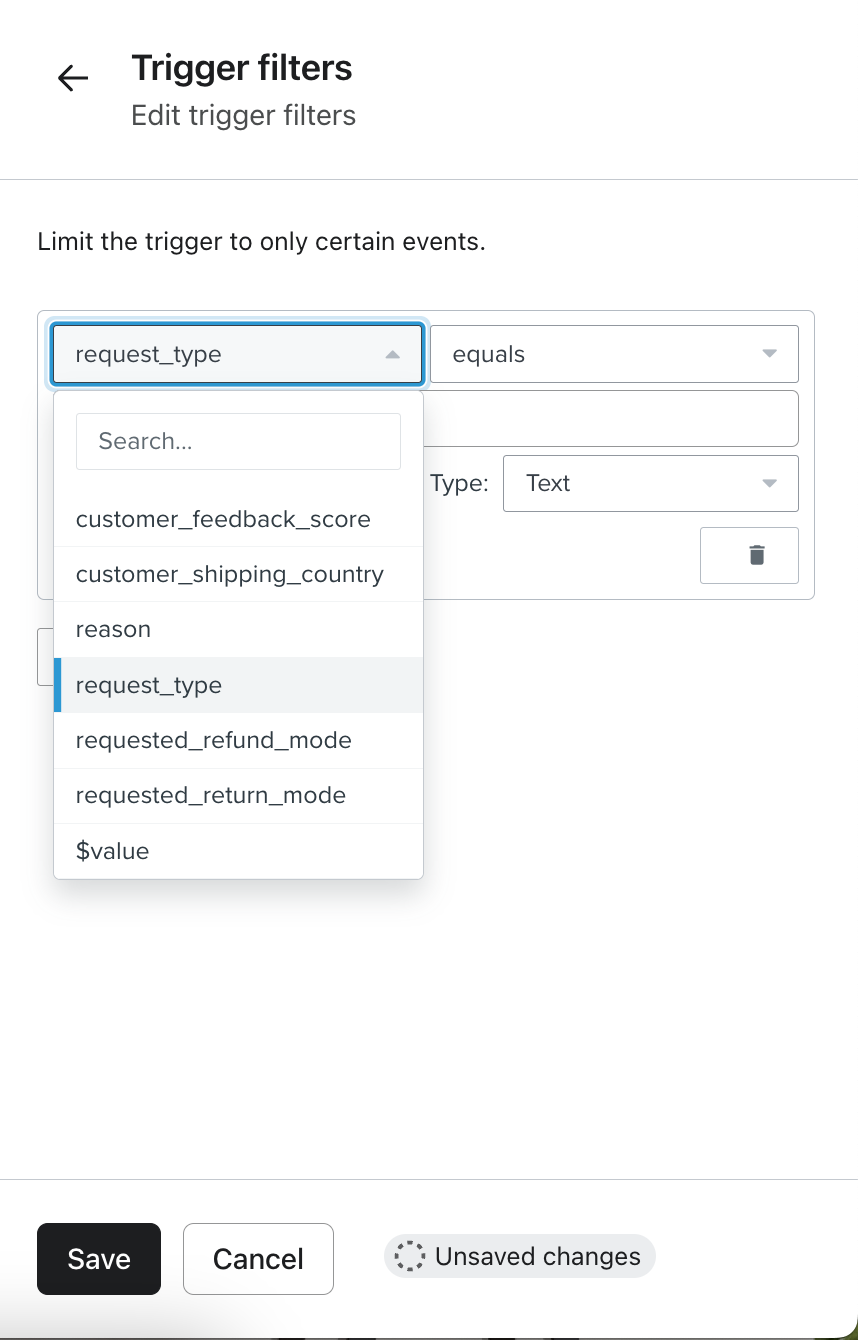Collapse the request_type field dropdown
Image resolution: width=858 pixels, height=1340 pixels.
(238, 354)
